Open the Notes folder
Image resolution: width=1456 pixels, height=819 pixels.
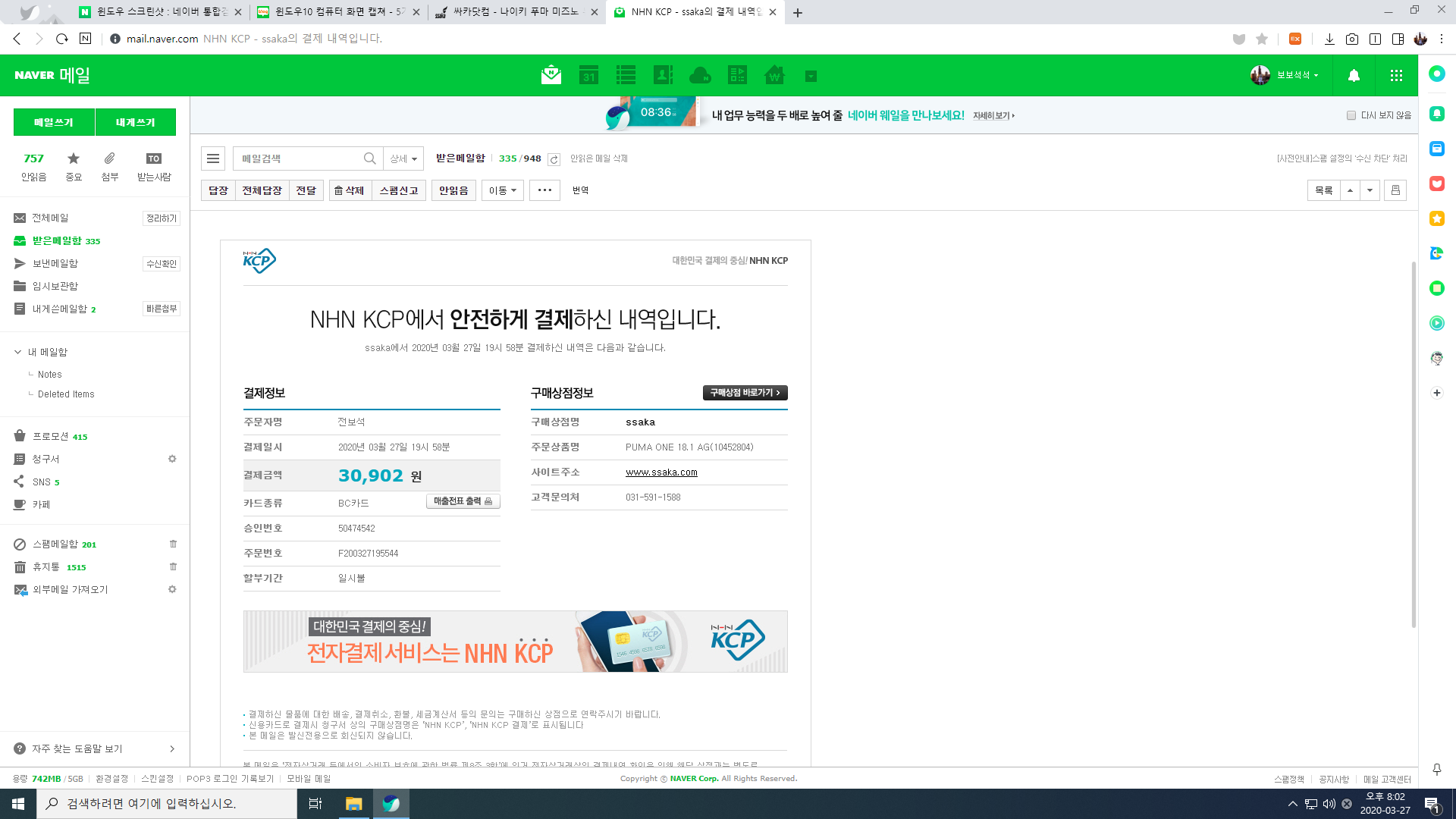tap(50, 375)
